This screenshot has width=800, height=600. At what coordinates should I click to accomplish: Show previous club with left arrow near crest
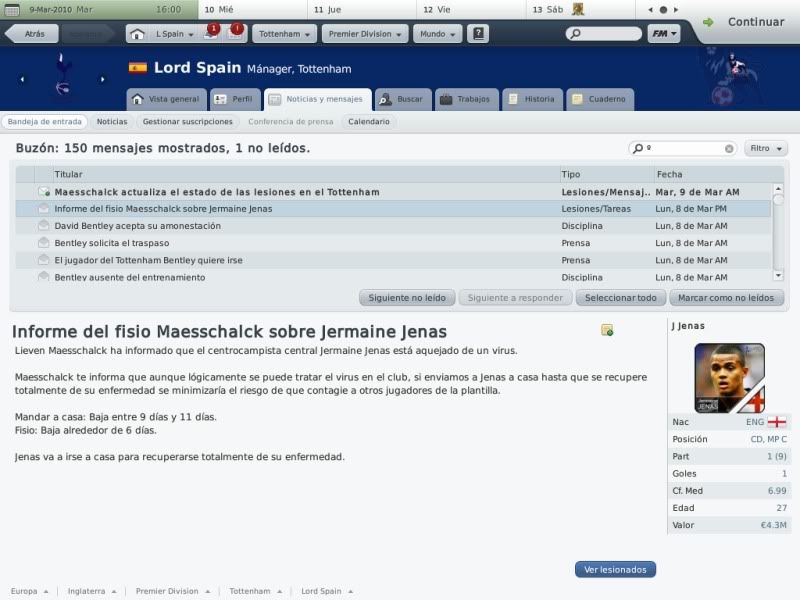point(22,80)
